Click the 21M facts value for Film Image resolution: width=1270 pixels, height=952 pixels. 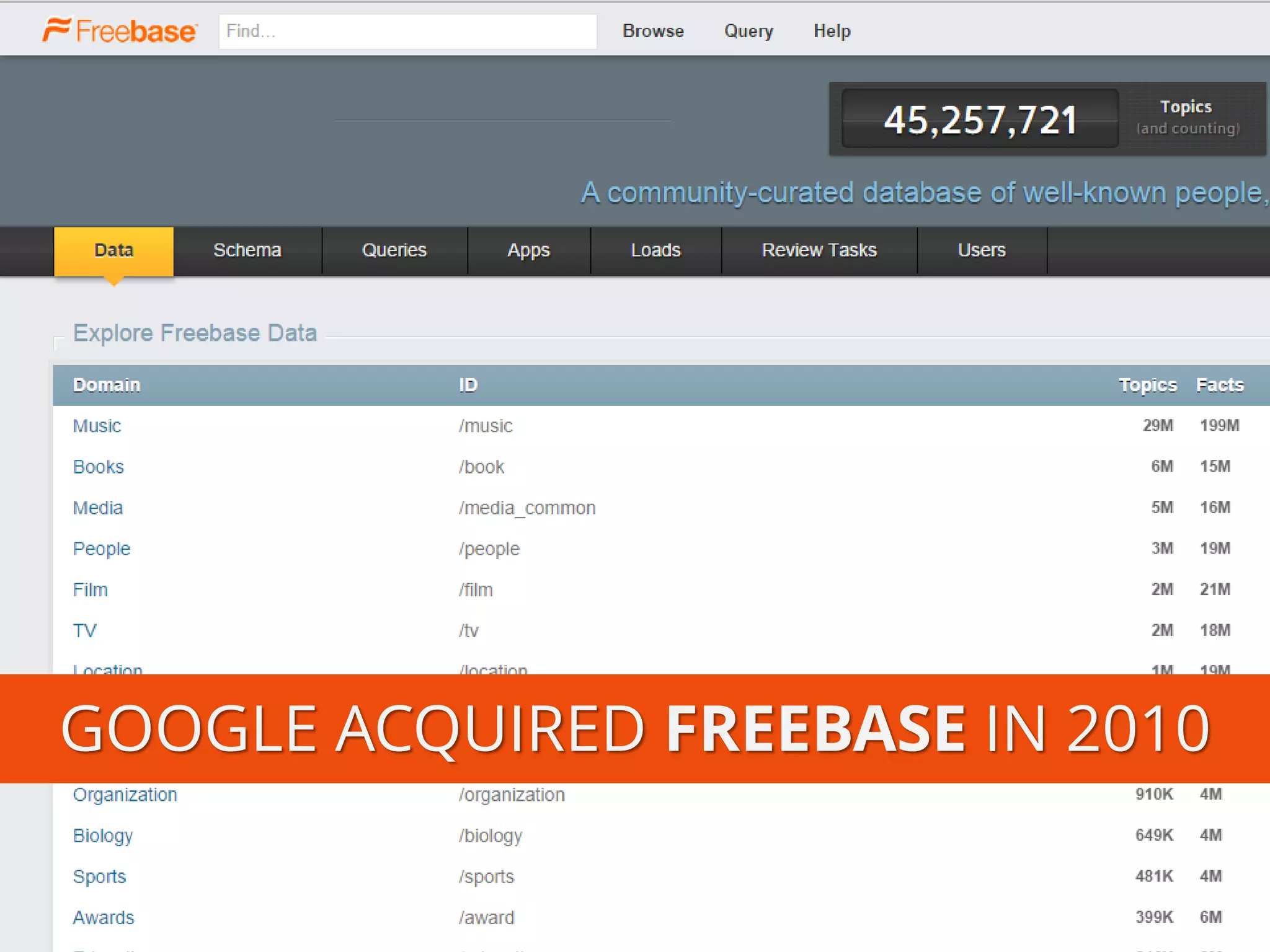tap(1215, 589)
